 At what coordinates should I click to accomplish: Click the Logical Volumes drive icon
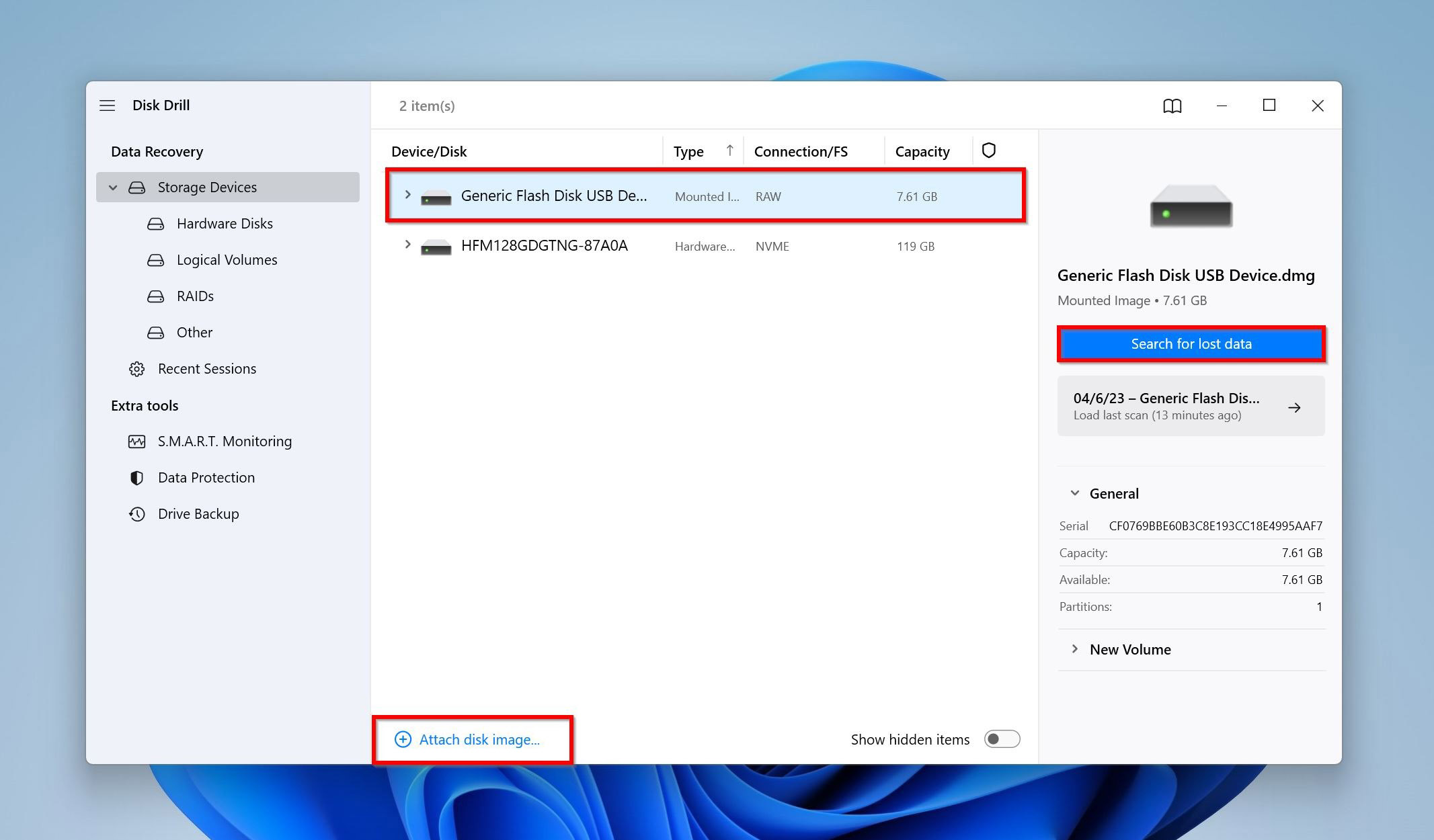coord(155,260)
